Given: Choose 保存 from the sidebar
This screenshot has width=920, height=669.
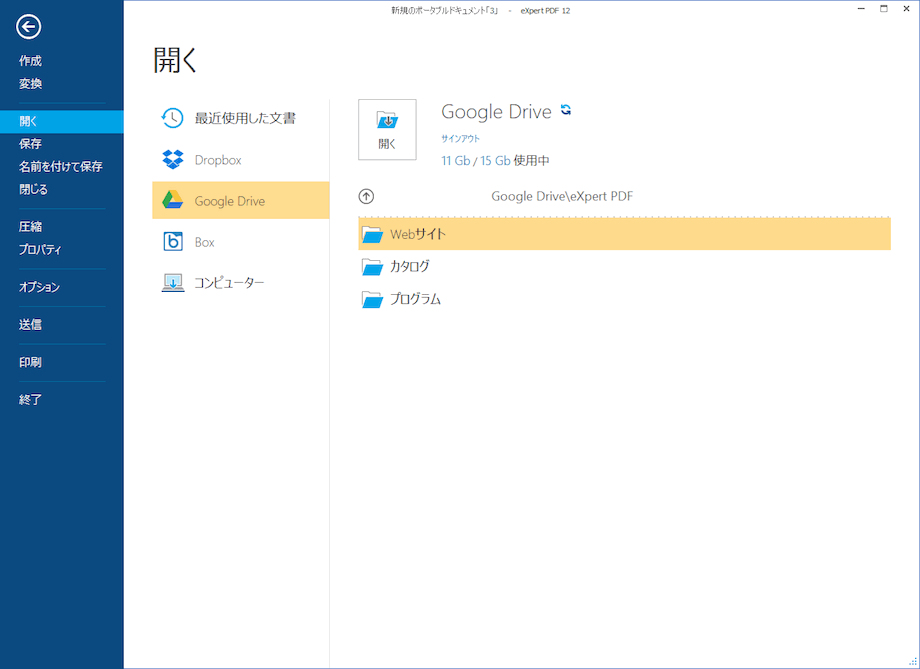Looking at the screenshot, I should [x=31, y=144].
